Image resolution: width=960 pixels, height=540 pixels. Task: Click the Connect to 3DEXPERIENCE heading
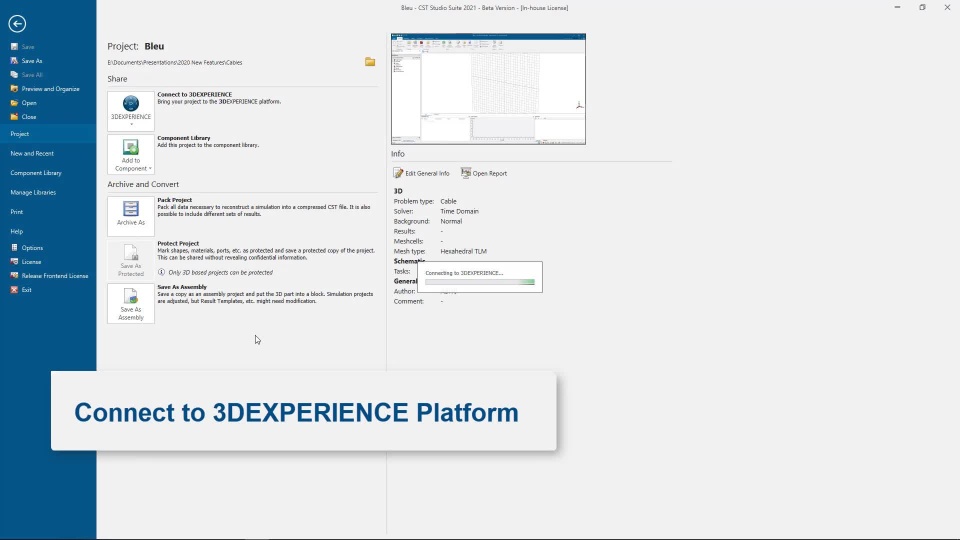pos(195,94)
